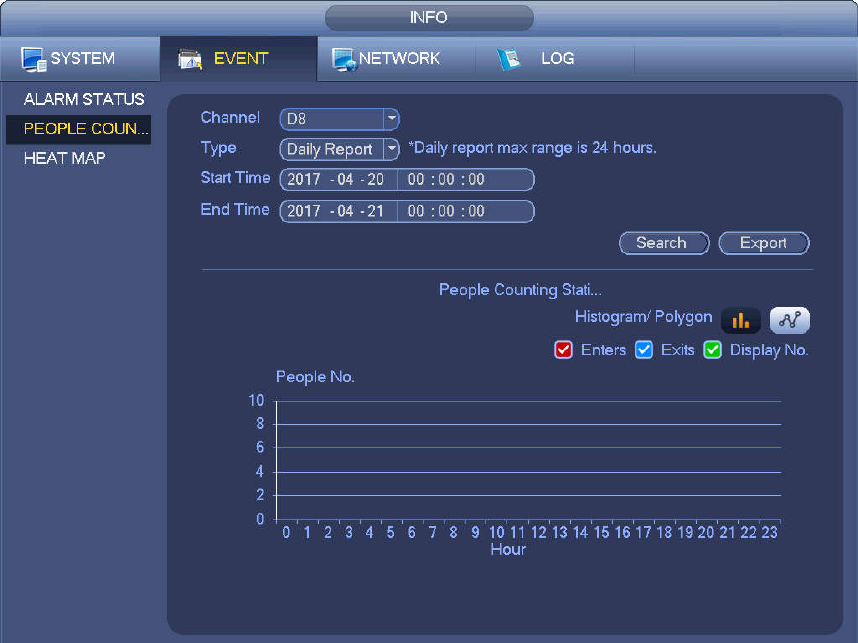Click the End Time clock field
The image size is (858, 643).
(x=465, y=211)
